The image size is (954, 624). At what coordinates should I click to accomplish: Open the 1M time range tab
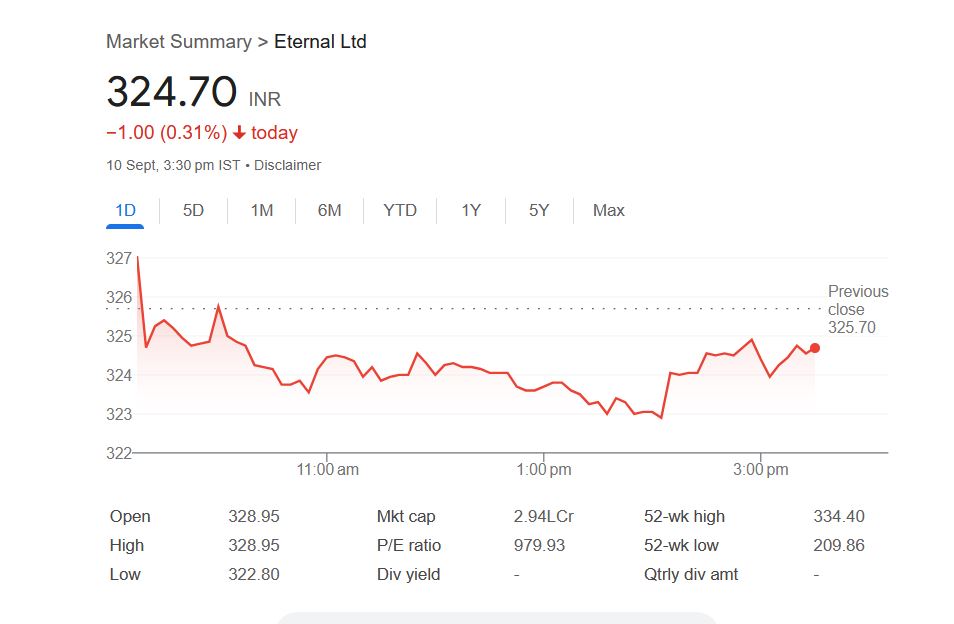(x=261, y=210)
